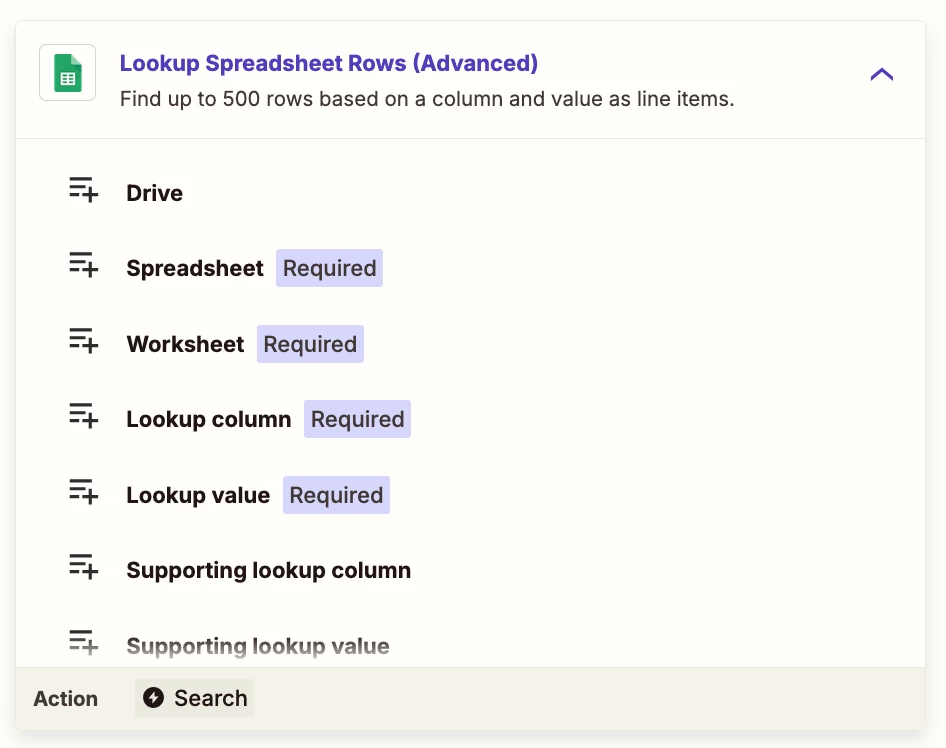The height and width of the screenshot is (748, 946).
Task: Open the Lookup Spreadsheet Rows (Advanced) title link
Action: [x=329, y=63]
